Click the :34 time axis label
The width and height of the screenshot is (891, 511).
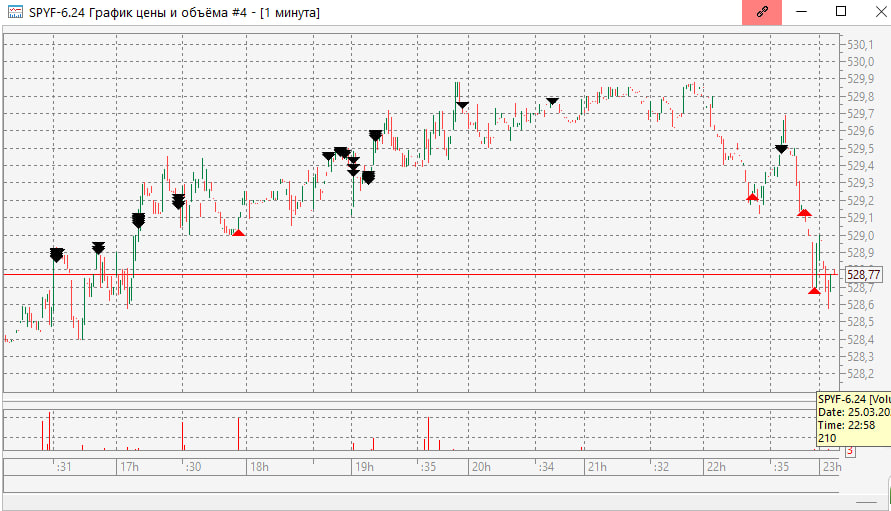tap(546, 467)
